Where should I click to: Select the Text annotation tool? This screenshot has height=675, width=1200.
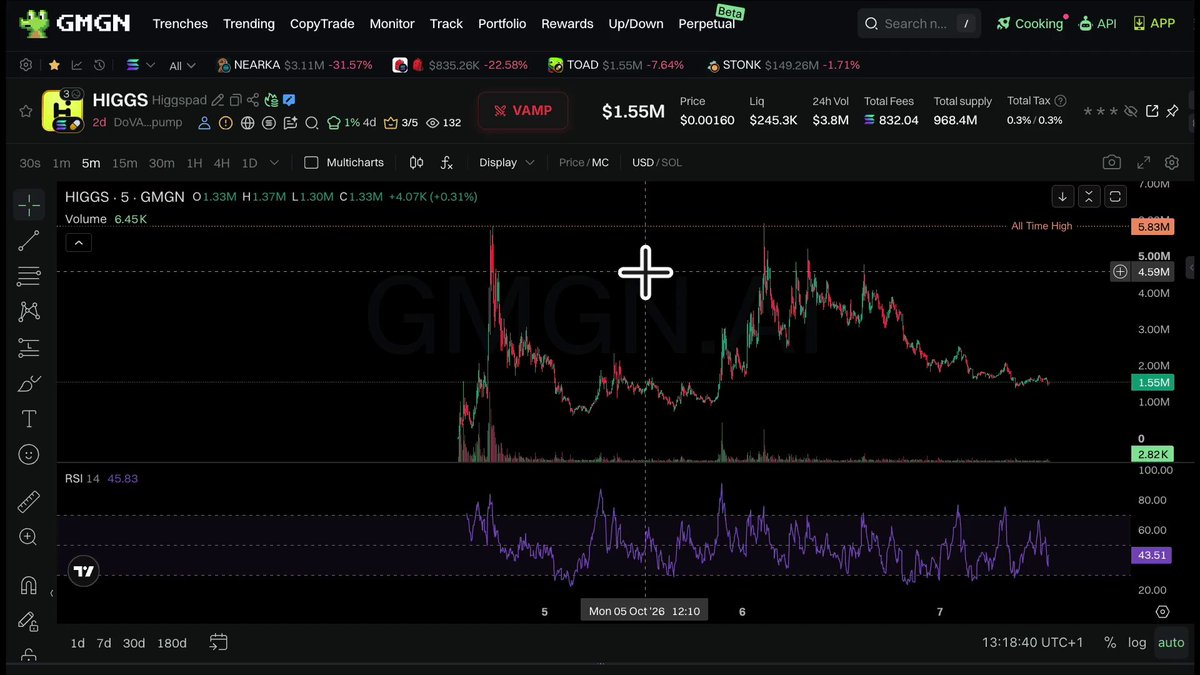(29, 419)
